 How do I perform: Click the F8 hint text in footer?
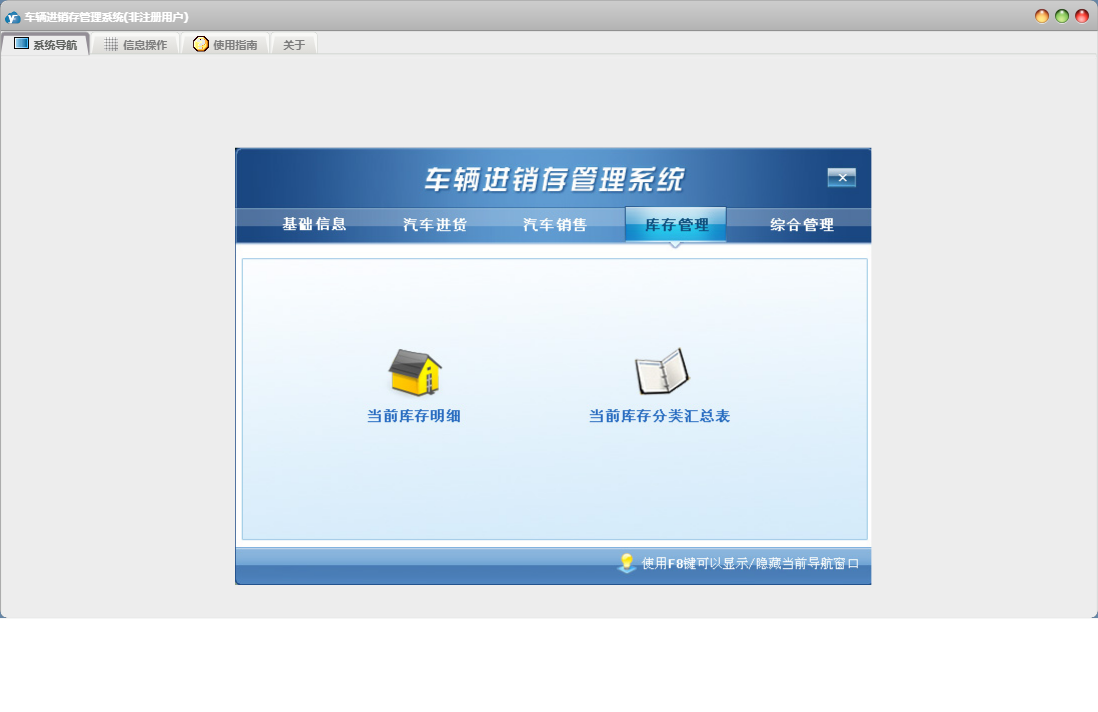pos(750,564)
